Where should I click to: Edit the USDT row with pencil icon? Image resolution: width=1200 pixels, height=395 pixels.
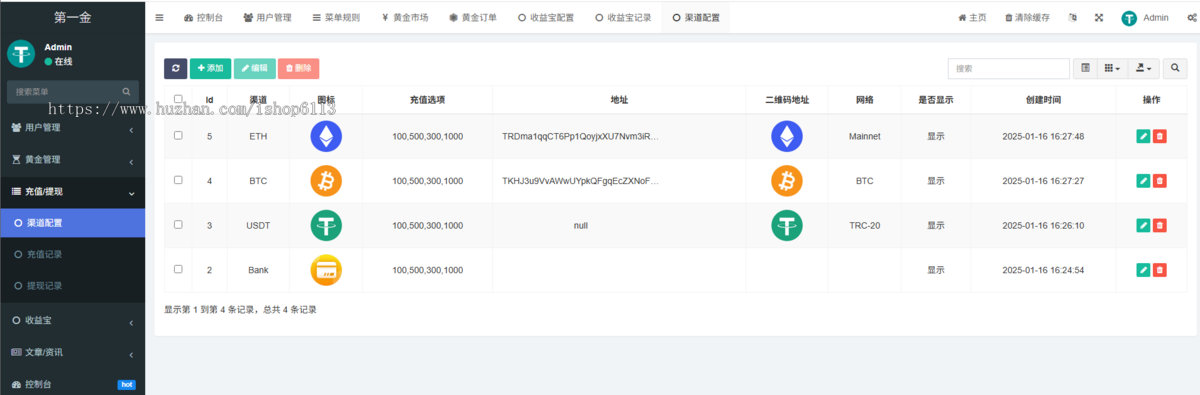click(1143, 225)
